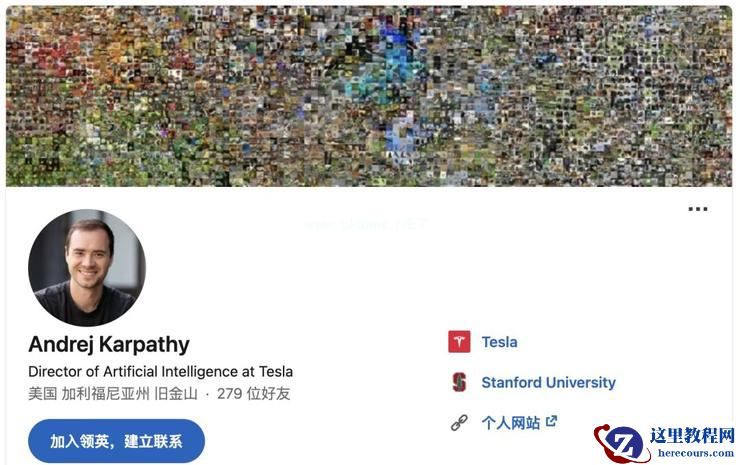Open the three-dot more options menu
740x465 pixels.
pyautogui.click(x=698, y=209)
